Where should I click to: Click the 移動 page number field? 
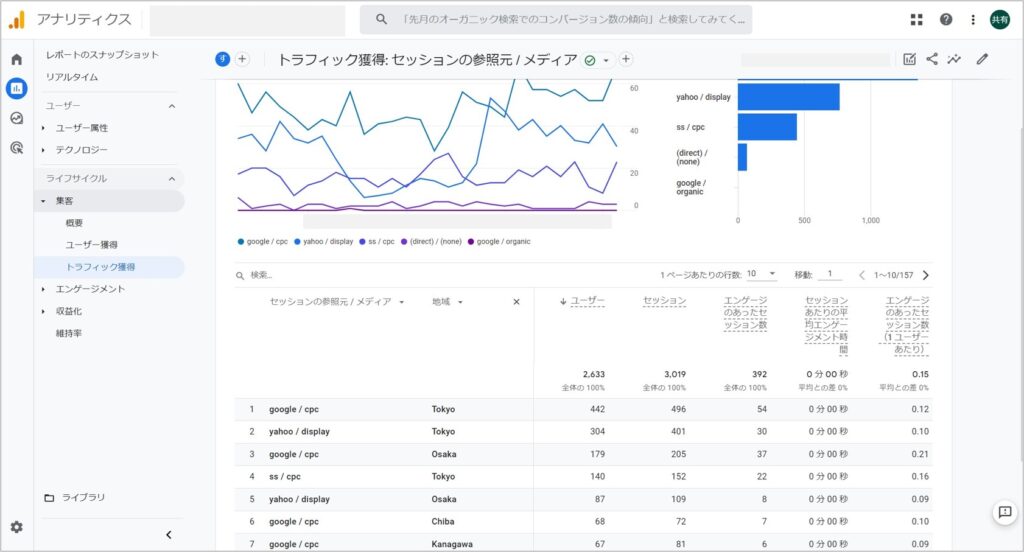(829, 274)
